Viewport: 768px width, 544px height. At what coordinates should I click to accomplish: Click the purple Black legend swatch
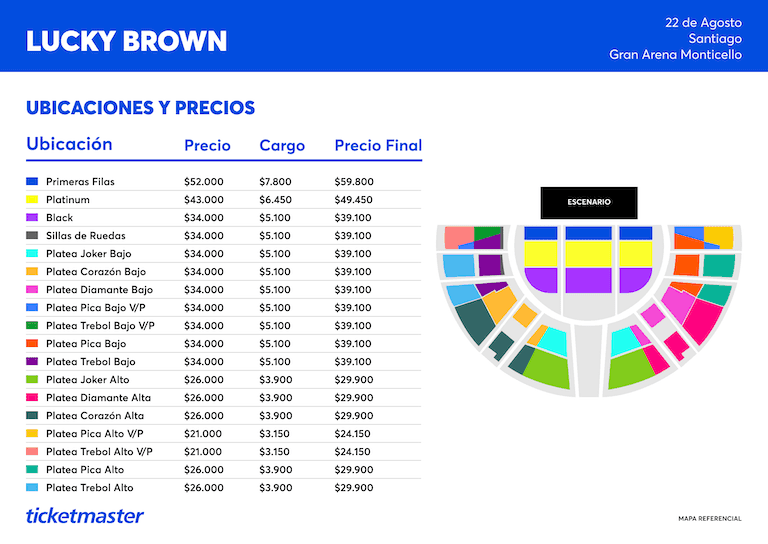pos(32,217)
